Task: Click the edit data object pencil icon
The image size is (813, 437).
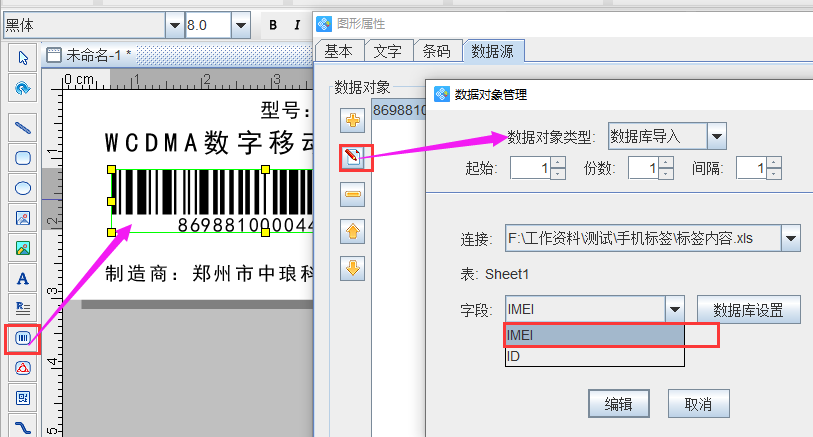Action: (353, 158)
